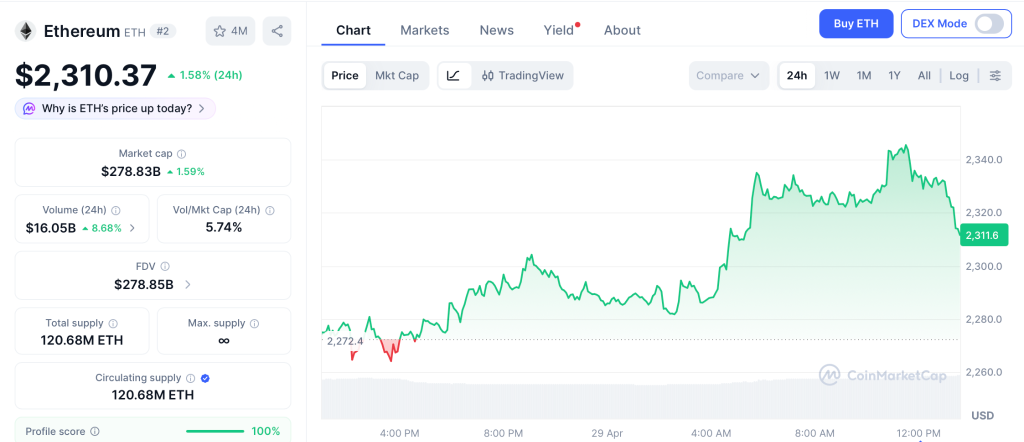The image size is (1024, 442).
Task: Select the 1W time range
Action: pos(831,76)
